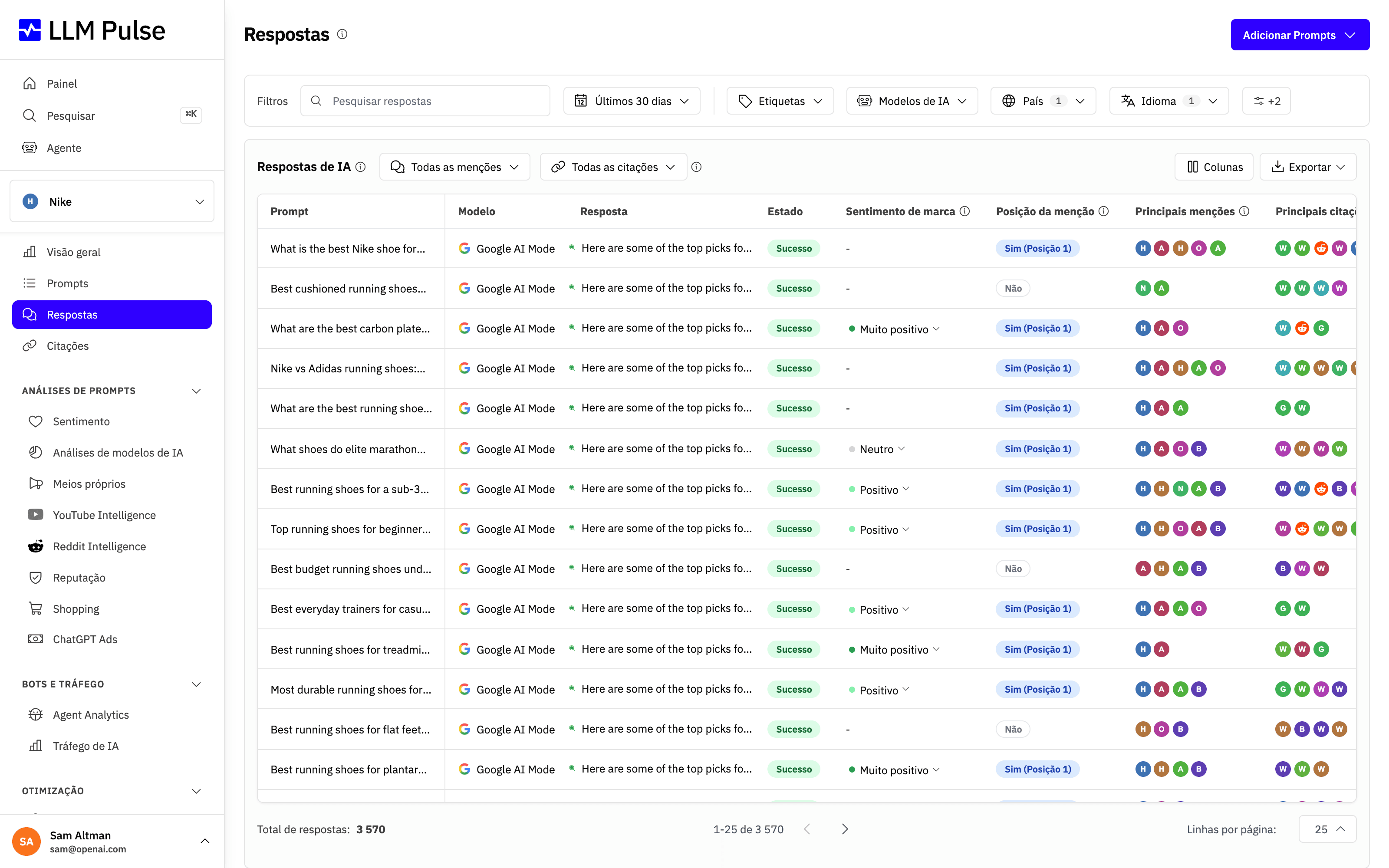
Task: Navigate to Prompts in the sidebar
Action: [67, 283]
